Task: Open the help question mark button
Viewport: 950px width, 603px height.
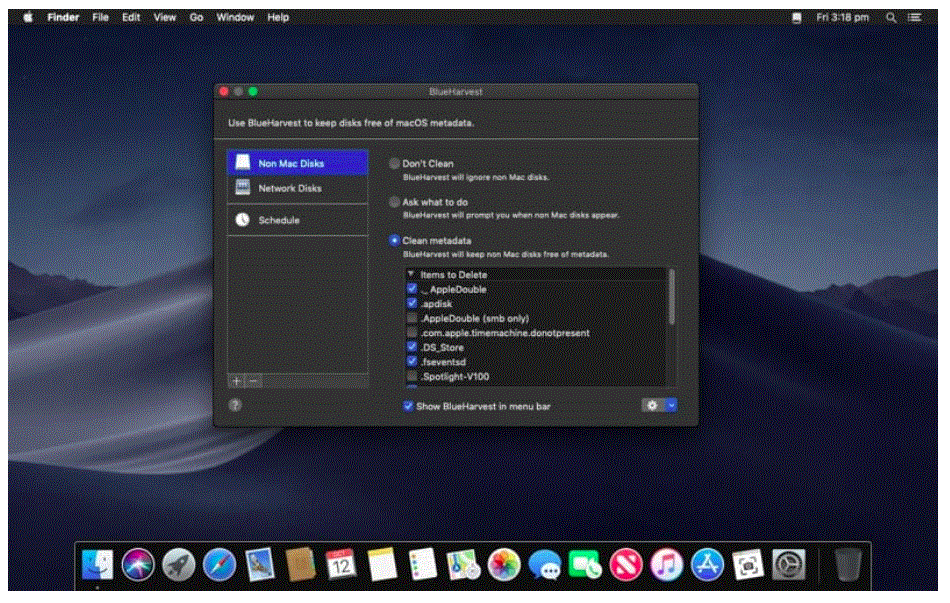Action: pos(235,405)
